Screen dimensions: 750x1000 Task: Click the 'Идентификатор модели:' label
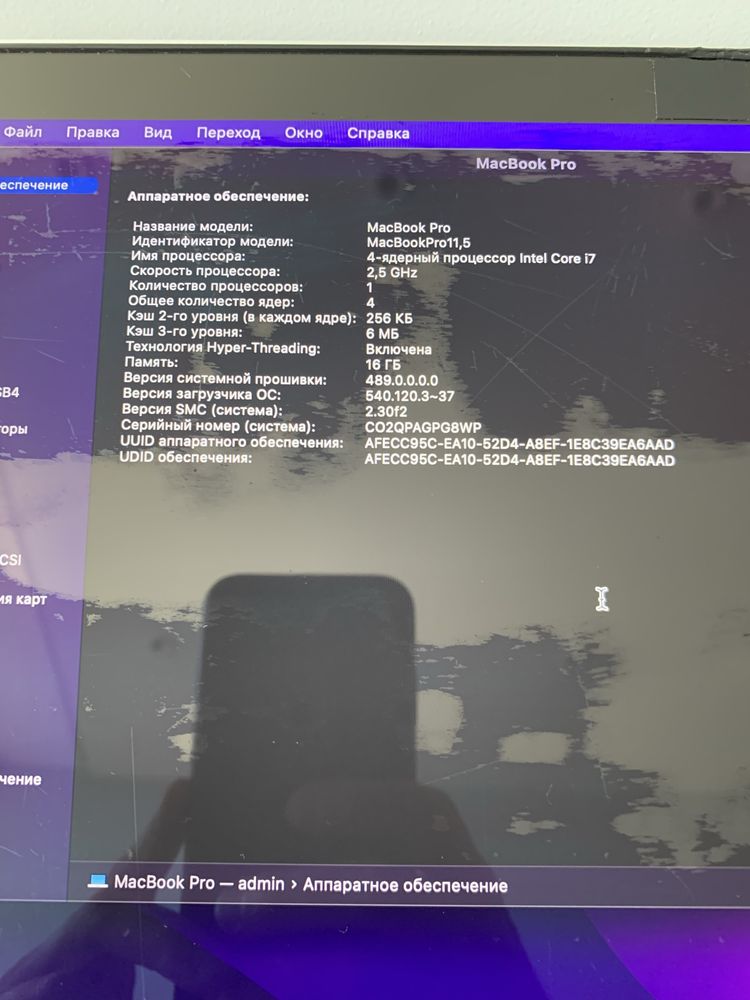pos(212,242)
